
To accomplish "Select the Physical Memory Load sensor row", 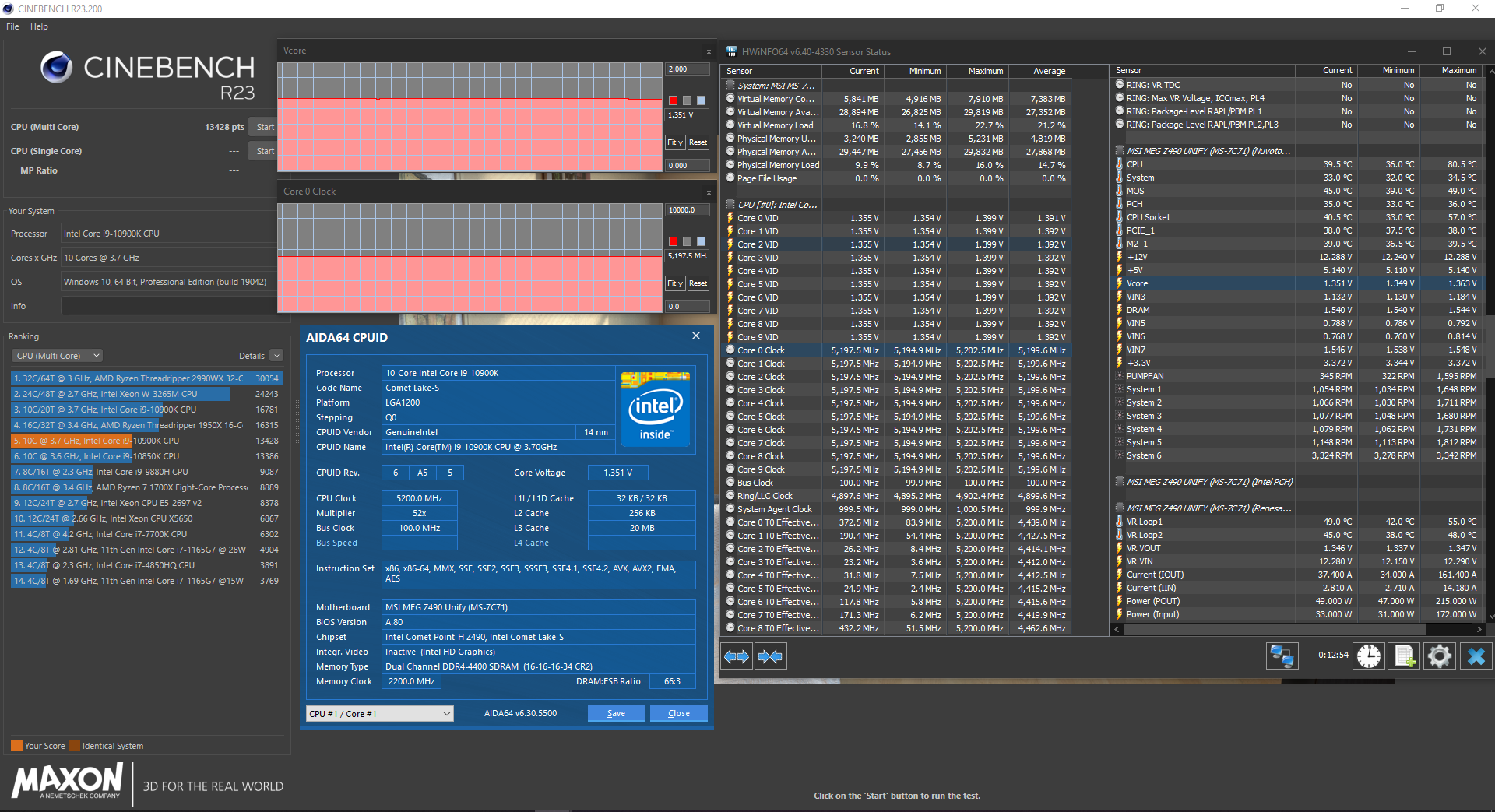I will click(x=897, y=165).
